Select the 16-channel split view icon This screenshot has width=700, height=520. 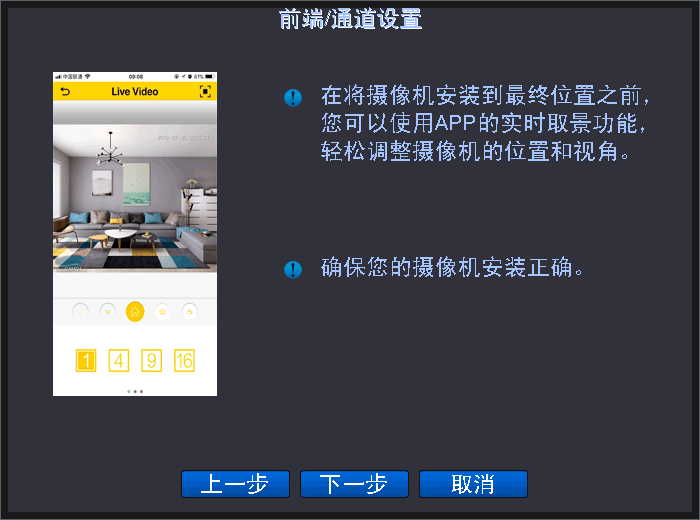(x=184, y=360)
